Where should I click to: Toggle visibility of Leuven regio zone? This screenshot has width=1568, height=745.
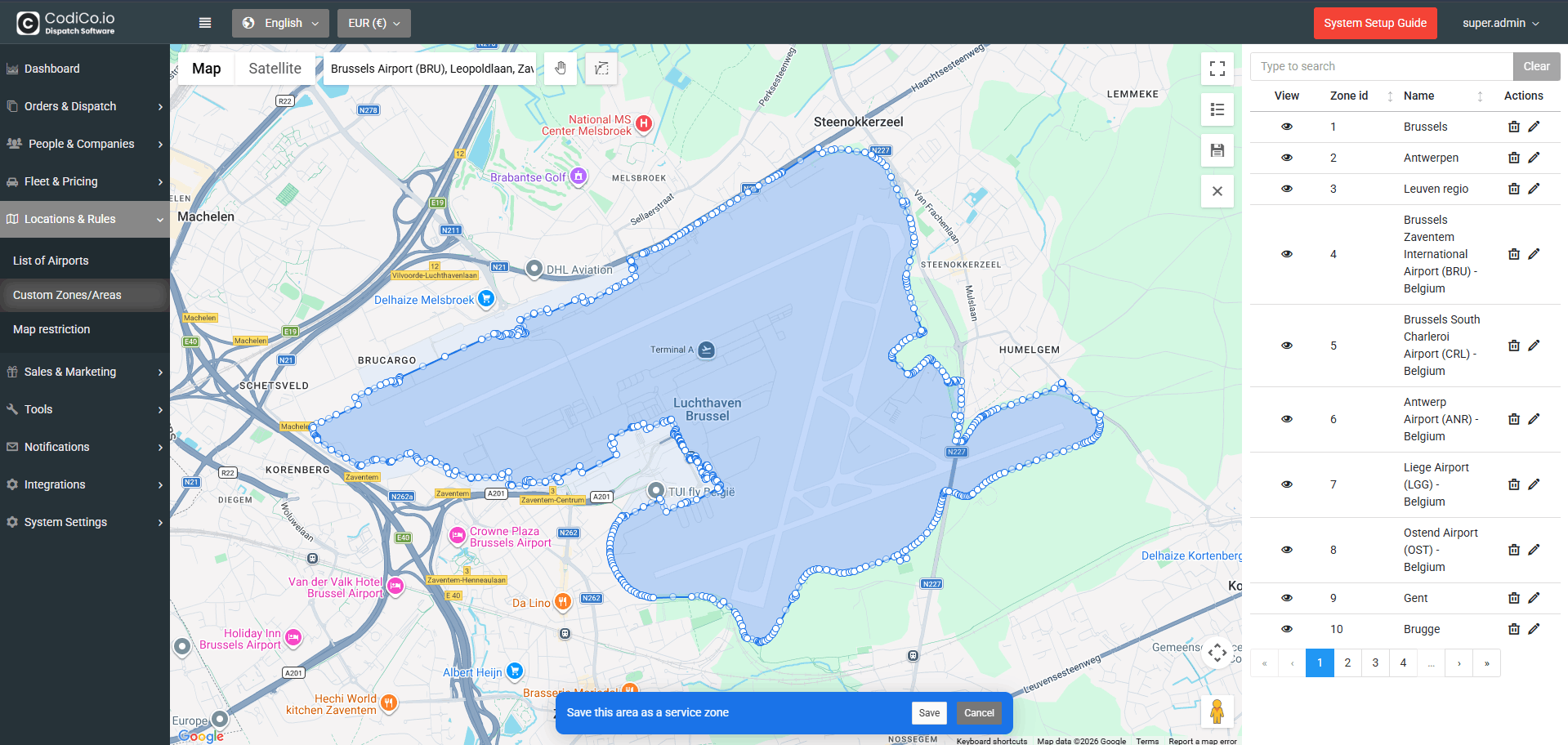point(1286,189)
